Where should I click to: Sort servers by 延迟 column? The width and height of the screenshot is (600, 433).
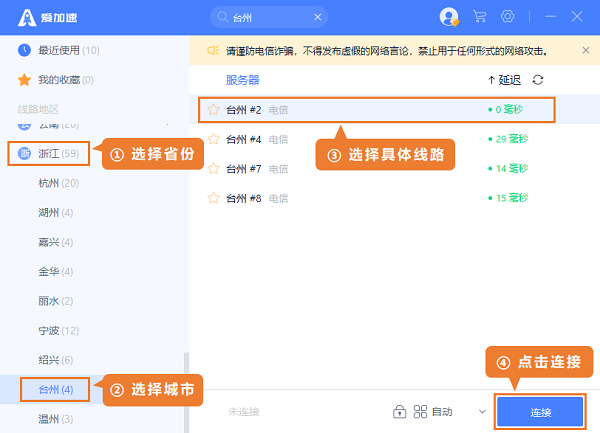point(504,80)
